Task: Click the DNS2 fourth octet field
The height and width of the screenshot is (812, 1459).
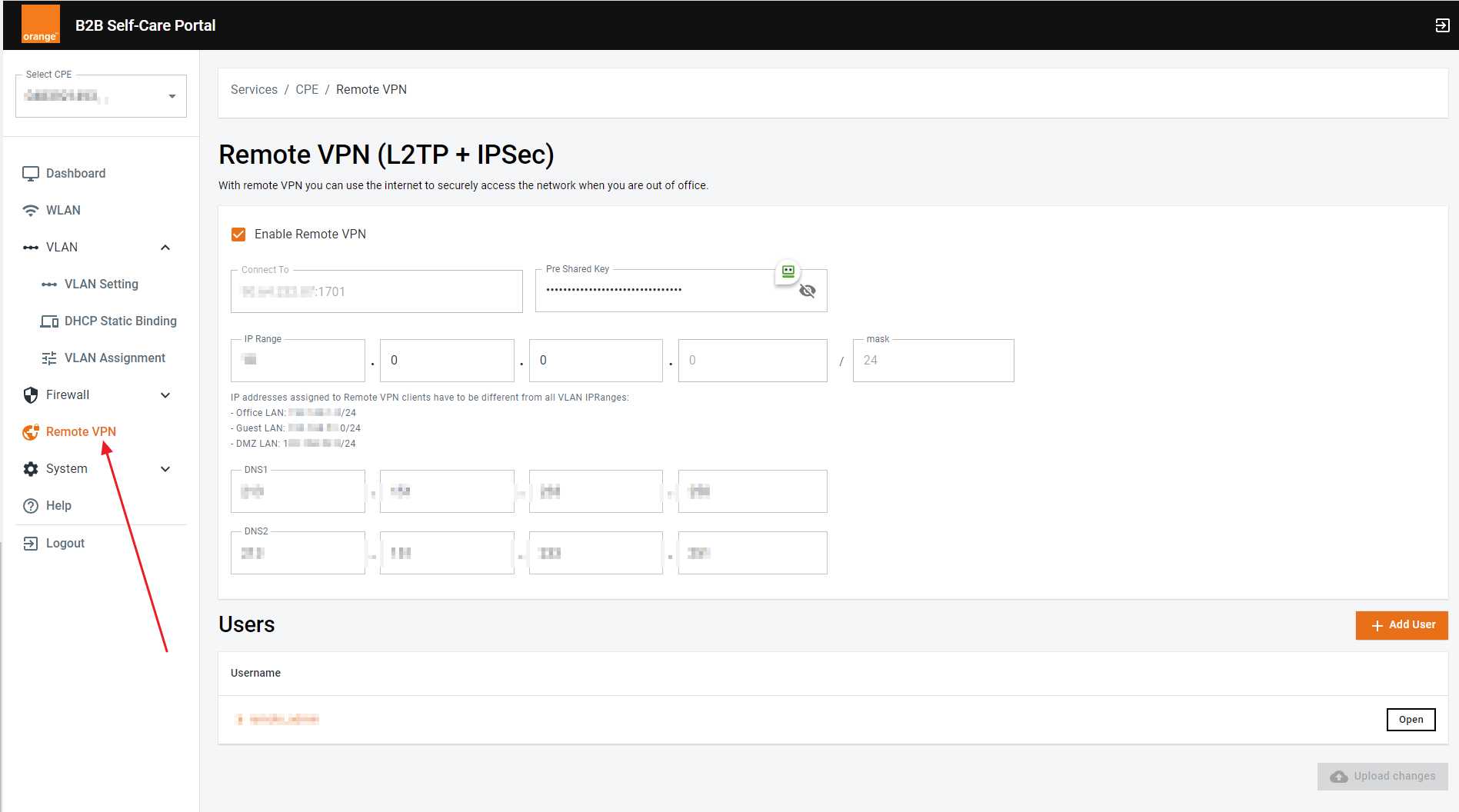Action: [x=753, y=553]
